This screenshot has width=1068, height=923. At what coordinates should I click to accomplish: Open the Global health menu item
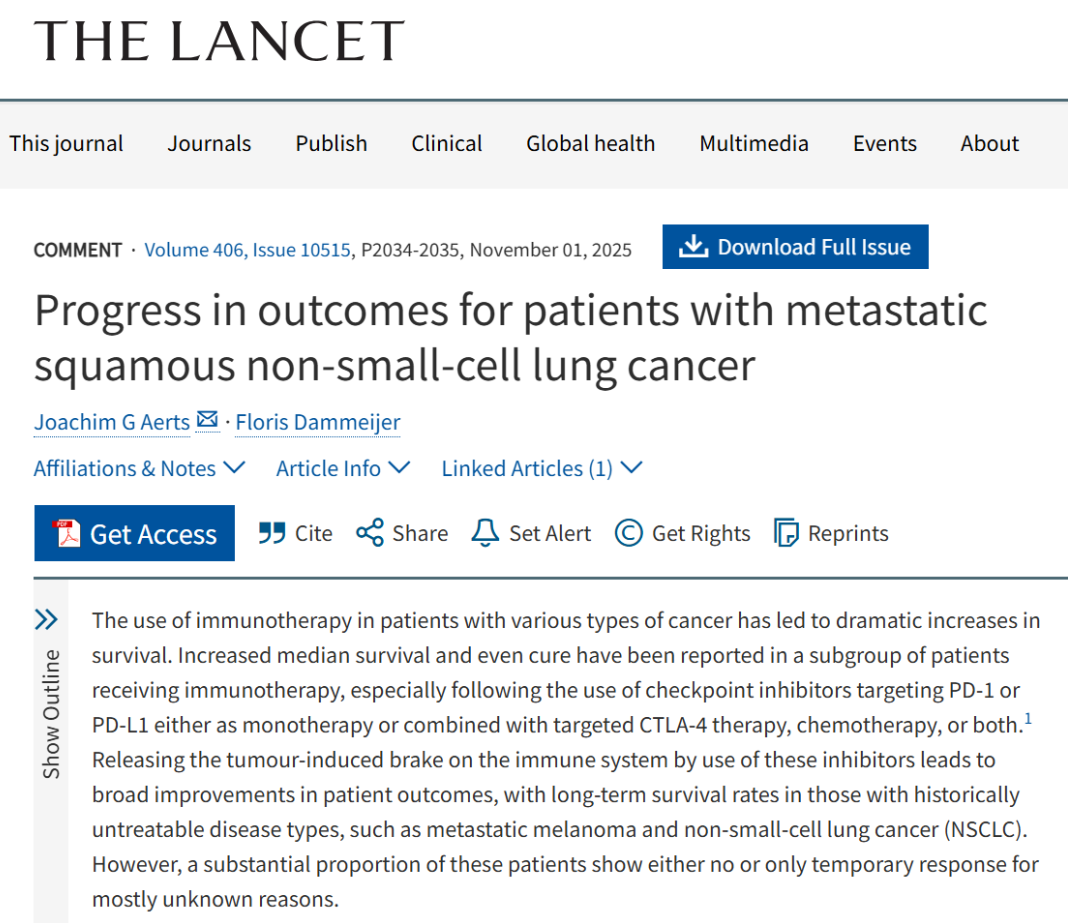[590, 143]
